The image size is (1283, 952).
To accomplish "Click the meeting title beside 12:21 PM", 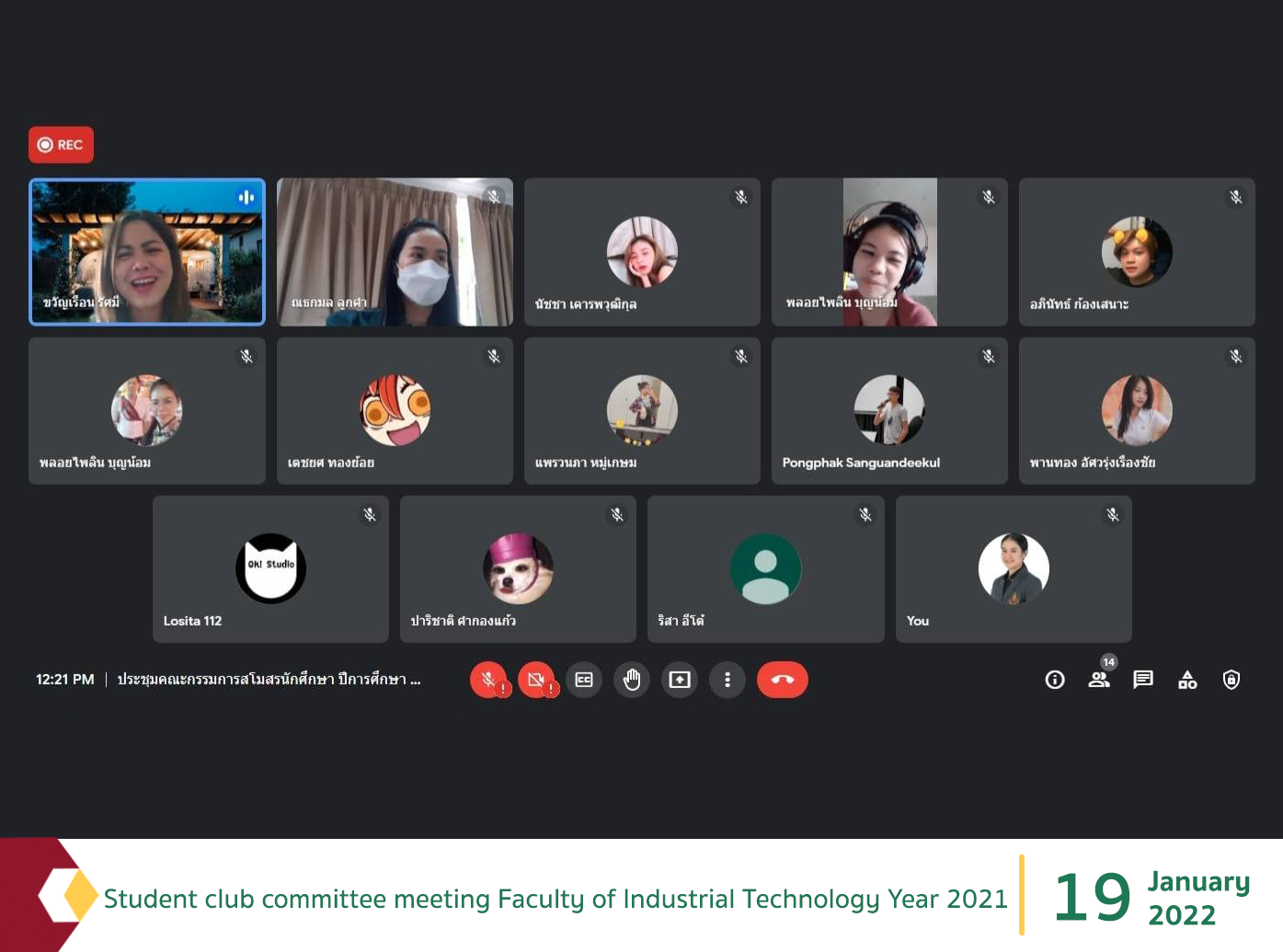I will pos(269,680).
